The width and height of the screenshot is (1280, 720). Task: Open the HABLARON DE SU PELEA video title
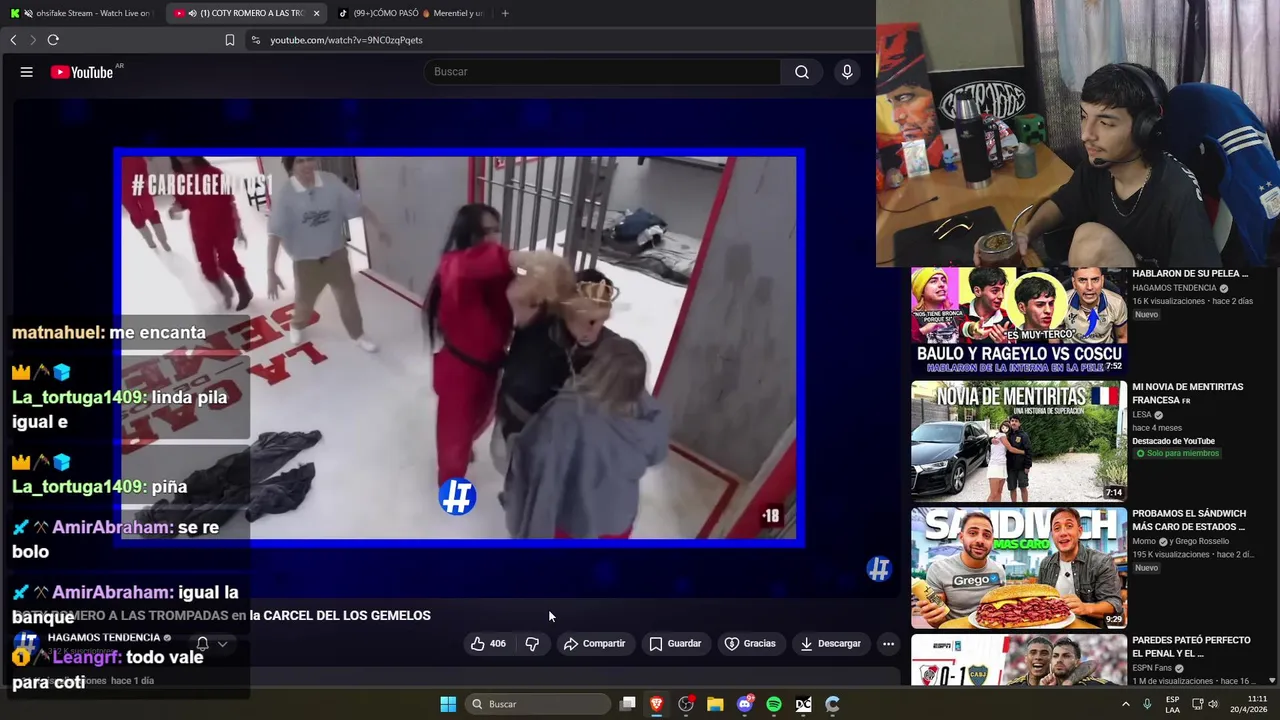click(x=1190, y=273)
